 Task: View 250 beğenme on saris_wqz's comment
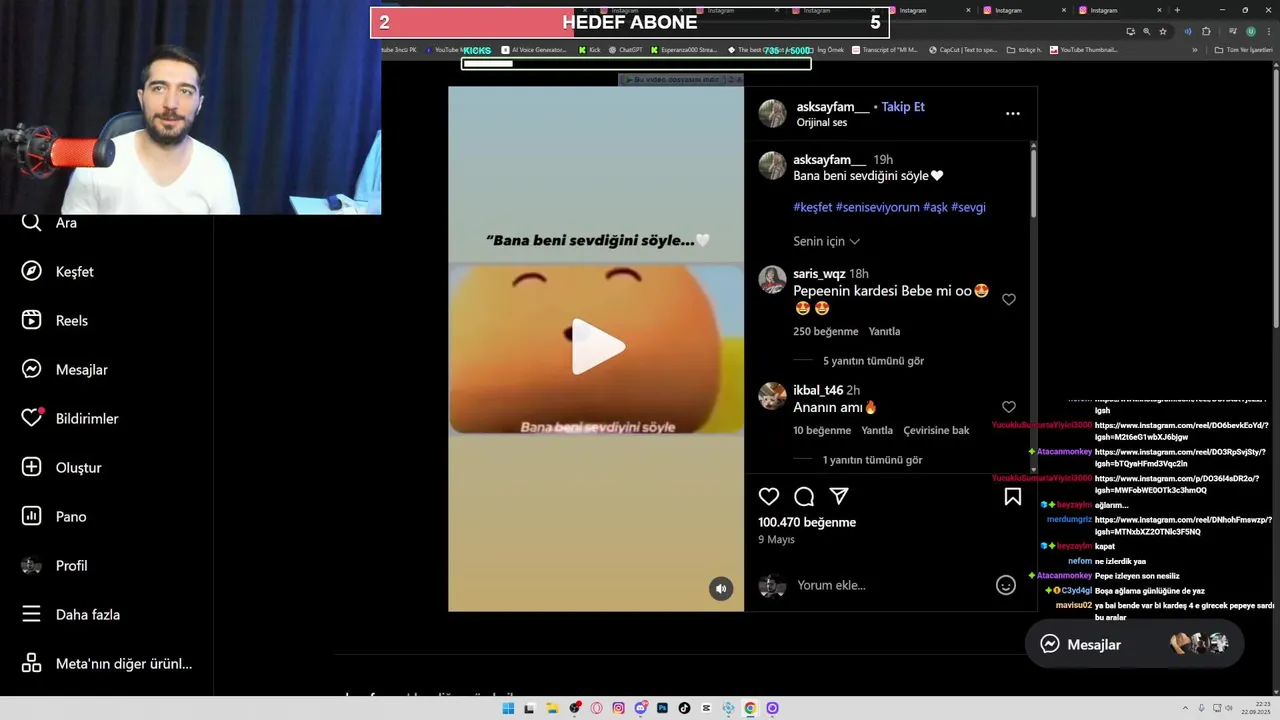(825, 331)
